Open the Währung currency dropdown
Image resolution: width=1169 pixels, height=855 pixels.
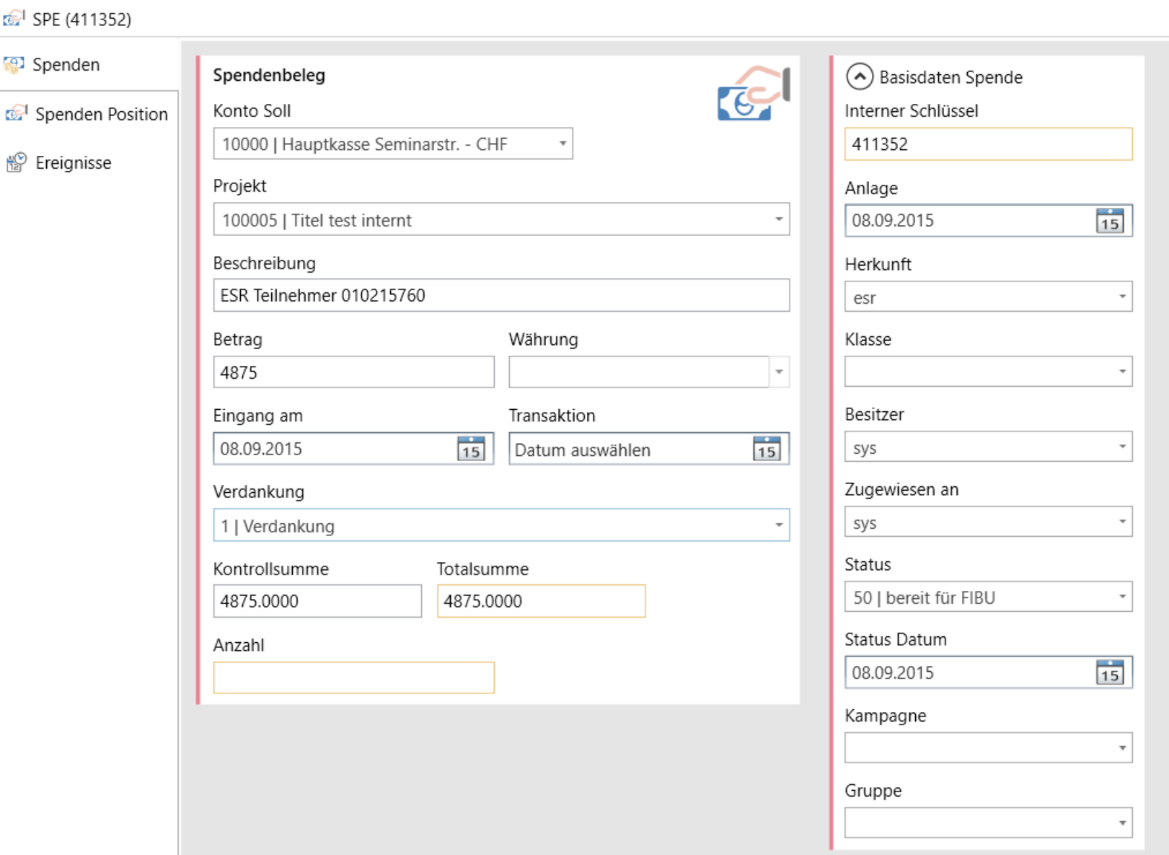point(779,372)
